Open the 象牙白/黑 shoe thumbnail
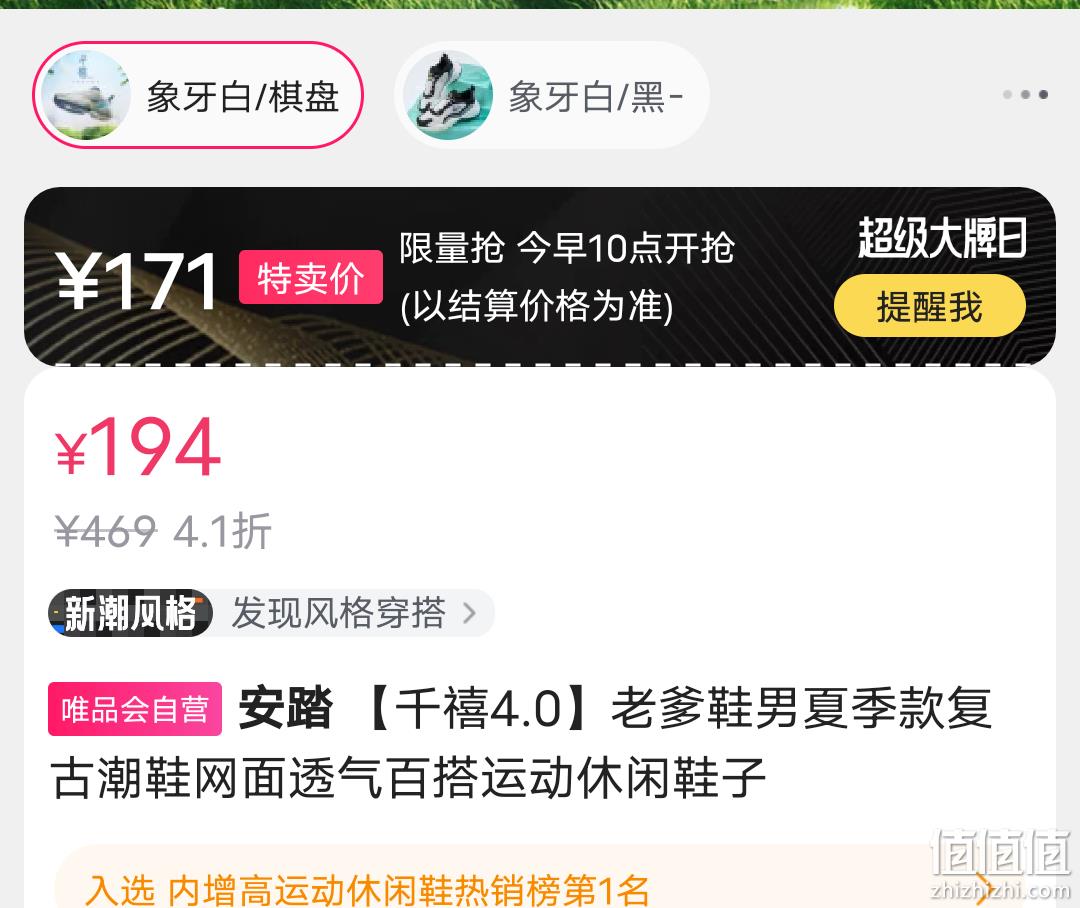Viewport: 1080px width, 908px height. pyautogui.click(x=448, y=95)
